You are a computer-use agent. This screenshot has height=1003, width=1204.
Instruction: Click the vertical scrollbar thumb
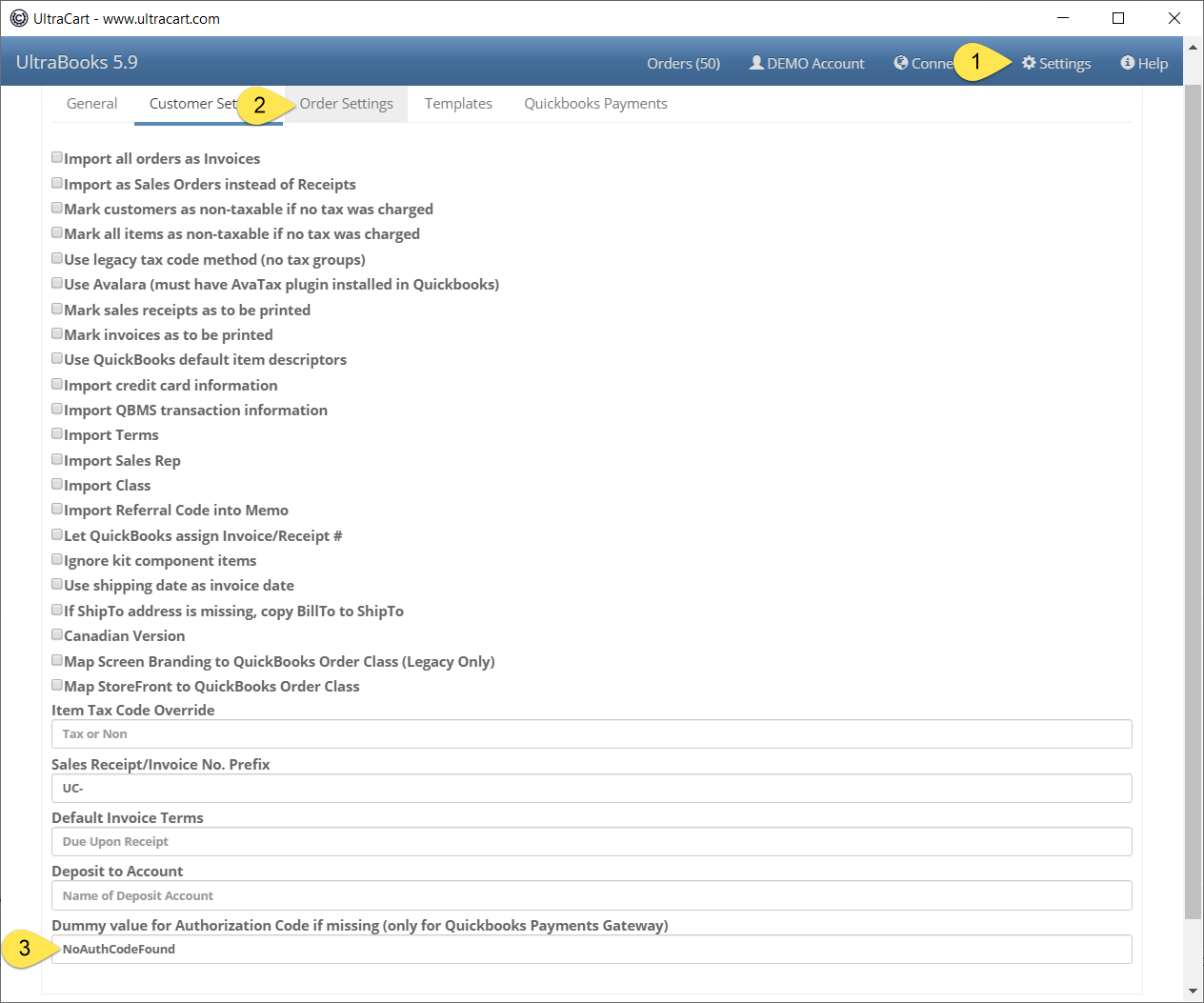1193,502
